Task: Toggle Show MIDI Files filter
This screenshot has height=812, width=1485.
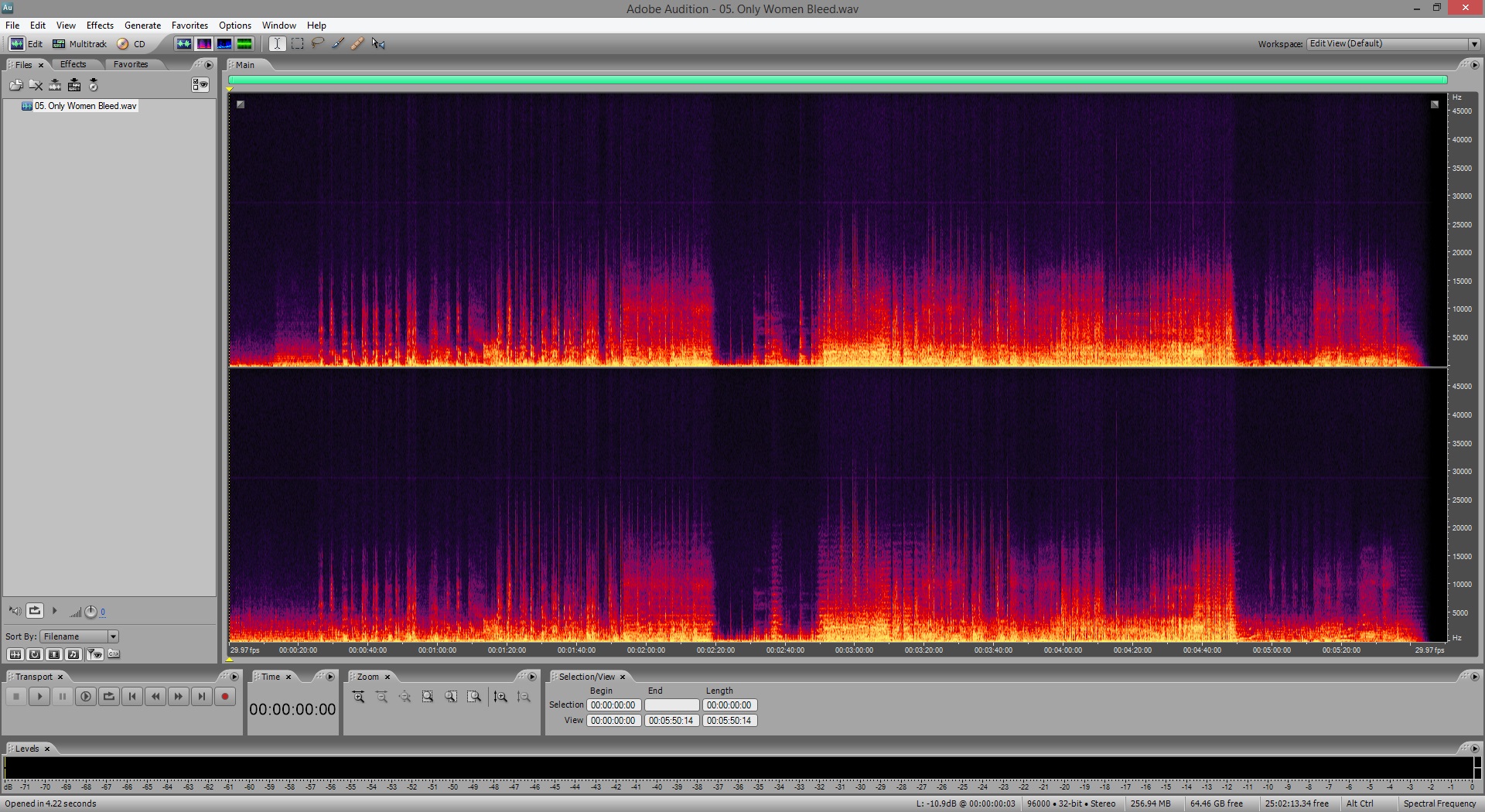Action: [73, 654]
